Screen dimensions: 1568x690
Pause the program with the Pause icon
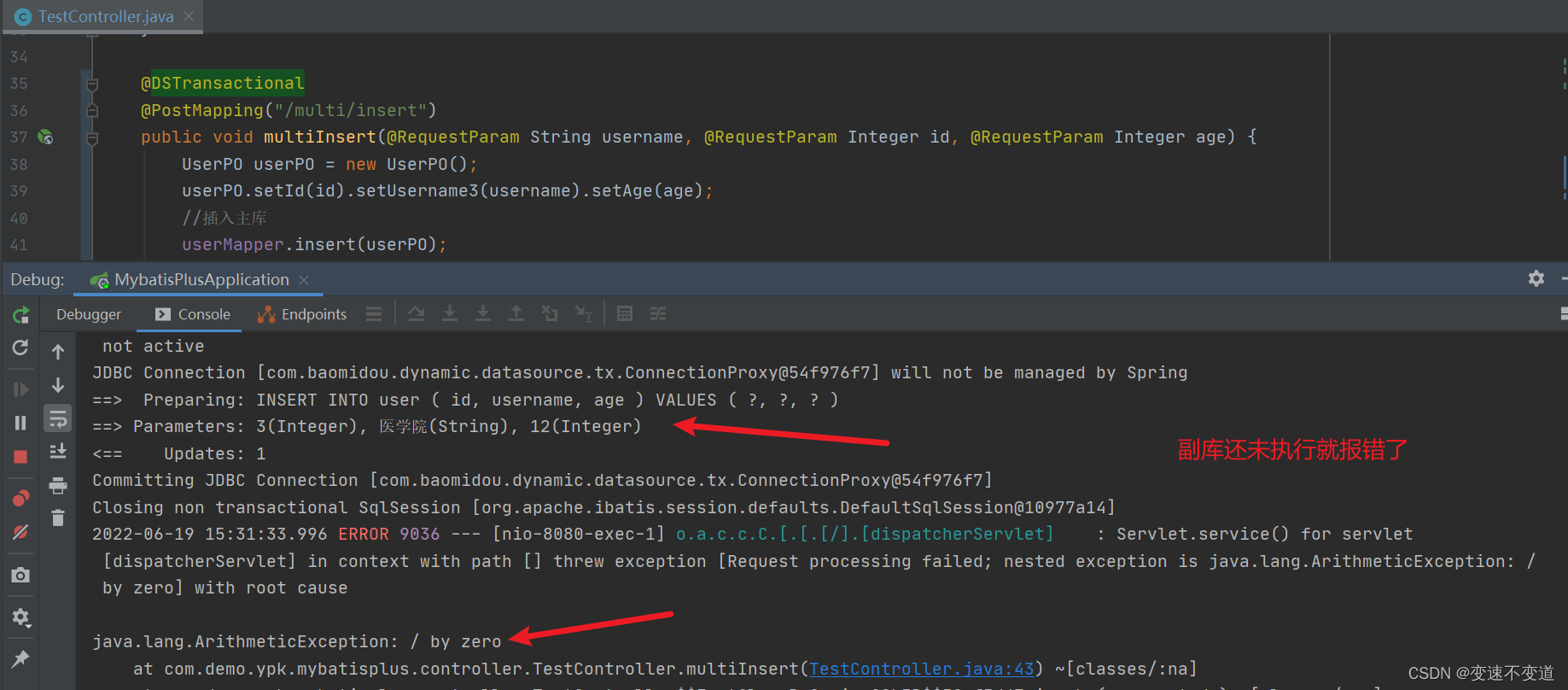[x=20, y=423]
